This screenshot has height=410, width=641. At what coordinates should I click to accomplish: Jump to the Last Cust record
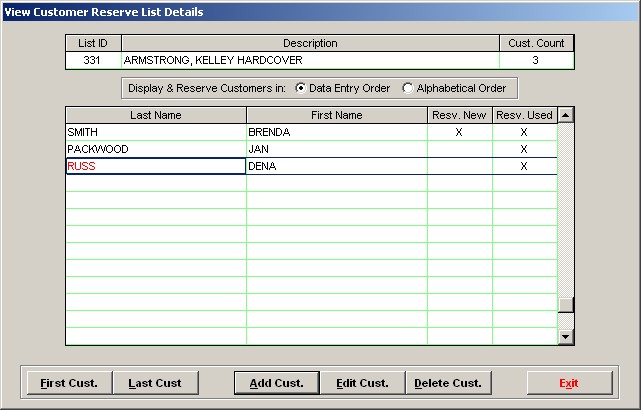coord(154,383)
